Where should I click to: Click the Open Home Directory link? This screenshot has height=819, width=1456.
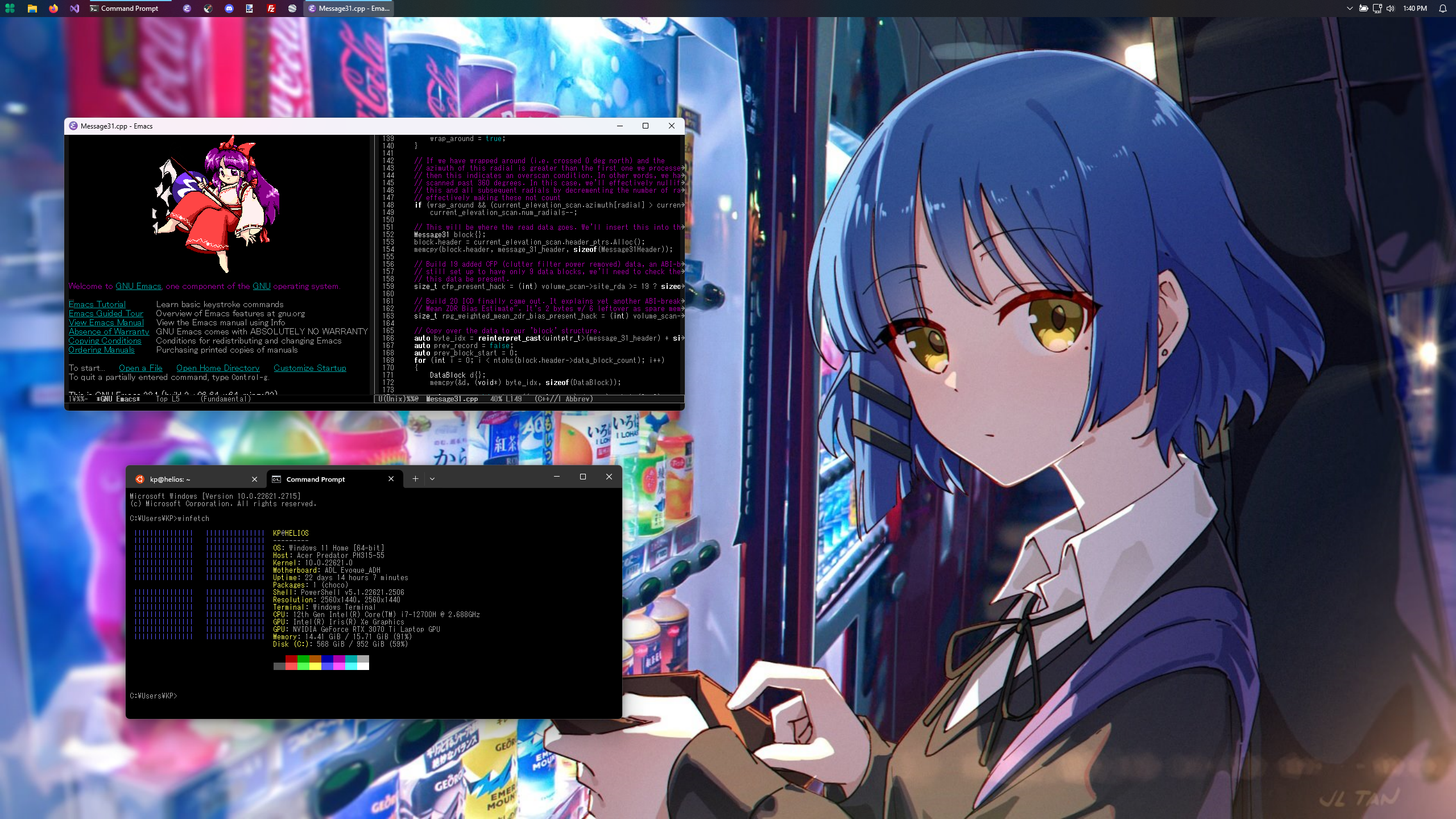[x=218, y=368]
